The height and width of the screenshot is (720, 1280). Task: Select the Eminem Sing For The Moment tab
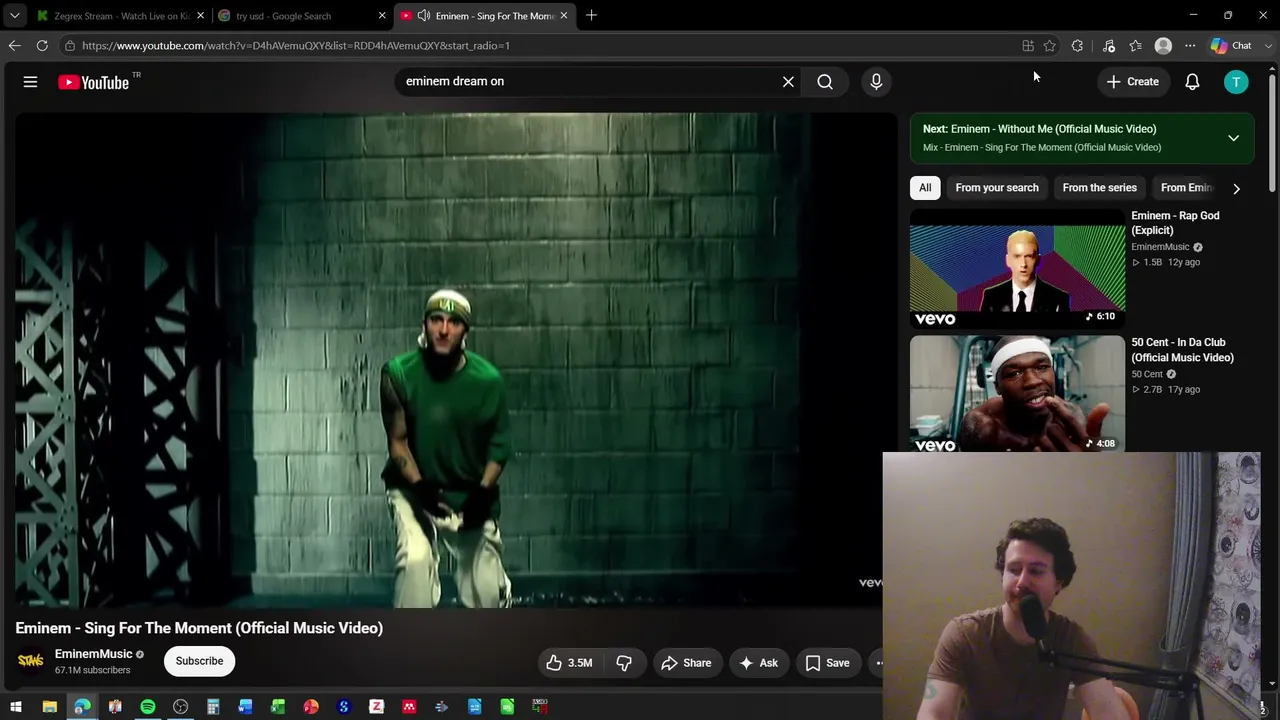point(486,16)
